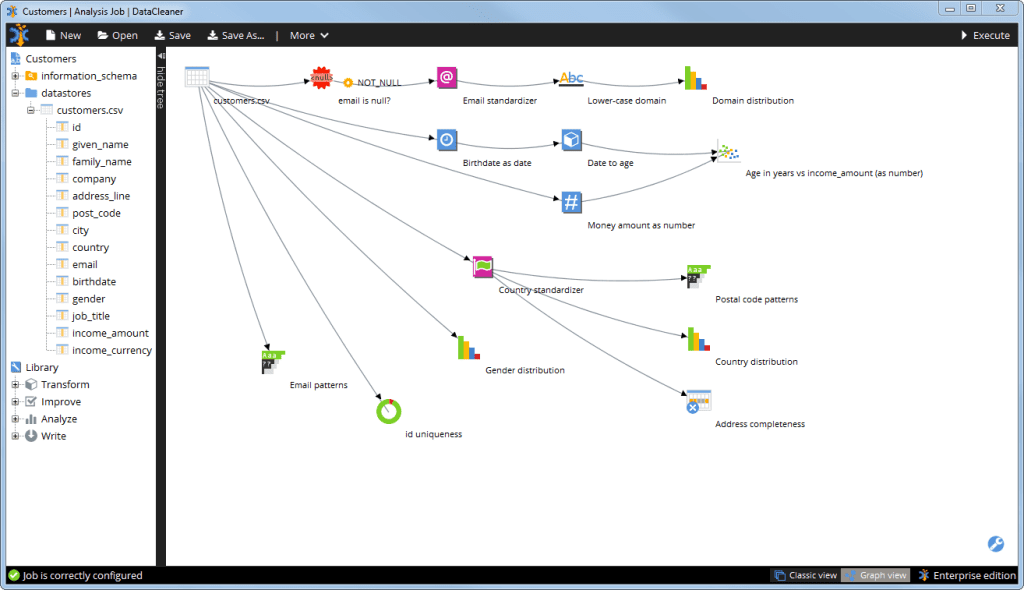Select the income_amount column in tree
1024x590 pixels.
click(x=110, y=333)
